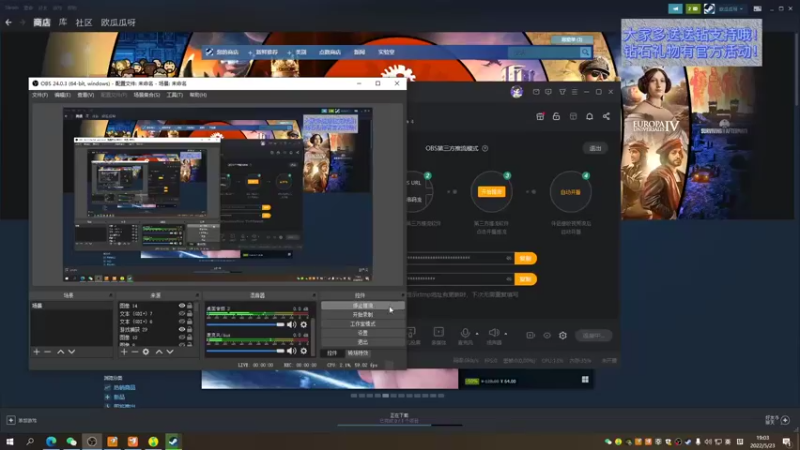Click 开始录制 button in OBS controls
The image size is (800, 450).
[363, 315]
